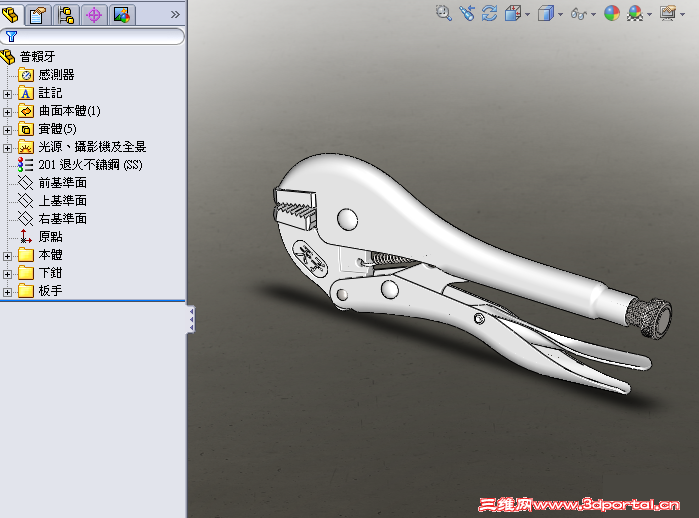Open the FeatureManager design tree tab

point(11,15)
